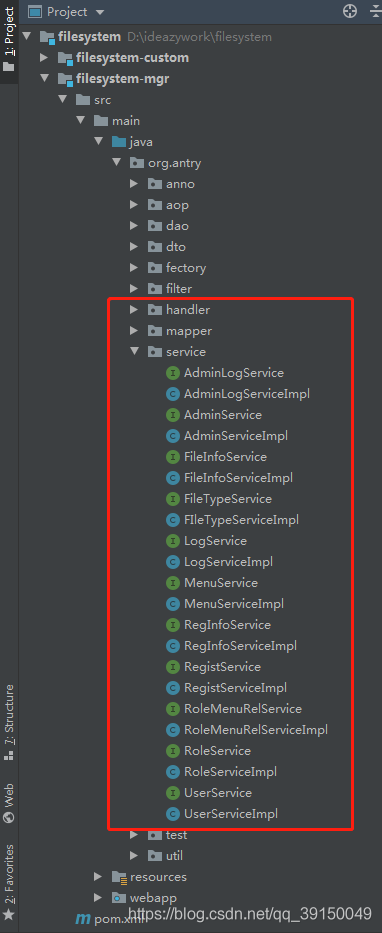The width and height of the screenshot is (382, 933).
Task: Click the service package folder icon
Action: (155, 352)
